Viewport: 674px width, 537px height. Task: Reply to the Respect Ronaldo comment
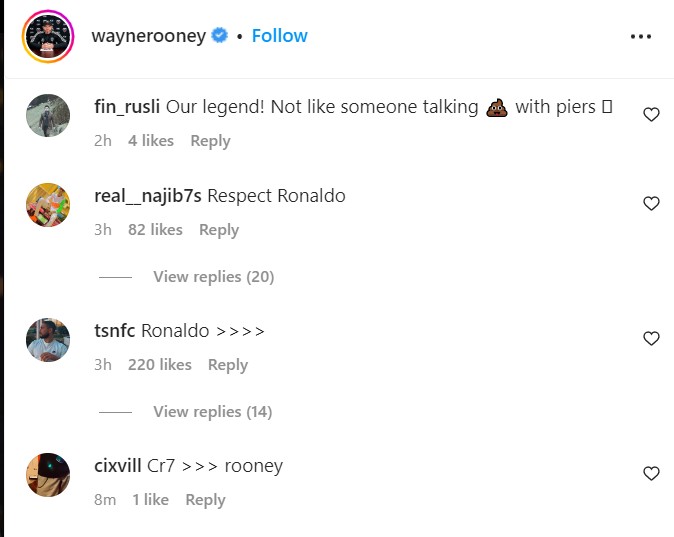point(219,230)
